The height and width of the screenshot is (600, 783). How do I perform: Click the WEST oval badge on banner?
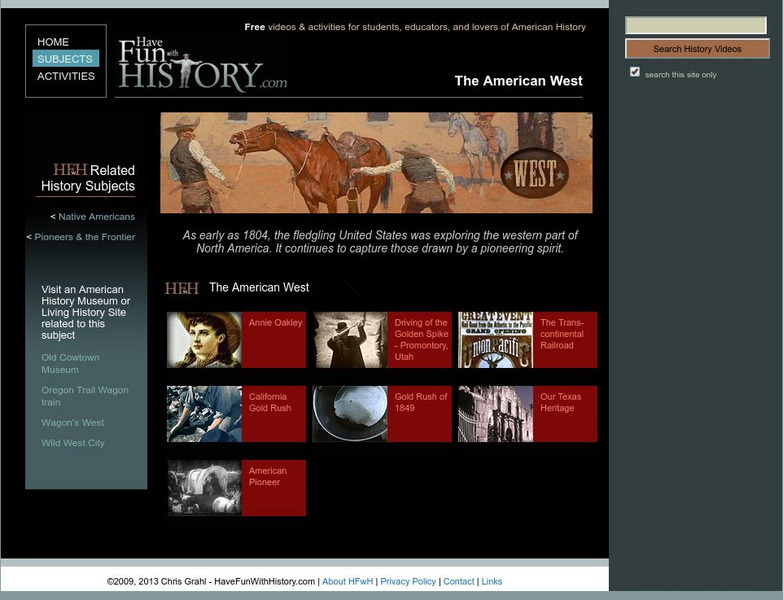click(x=535, y=174)
